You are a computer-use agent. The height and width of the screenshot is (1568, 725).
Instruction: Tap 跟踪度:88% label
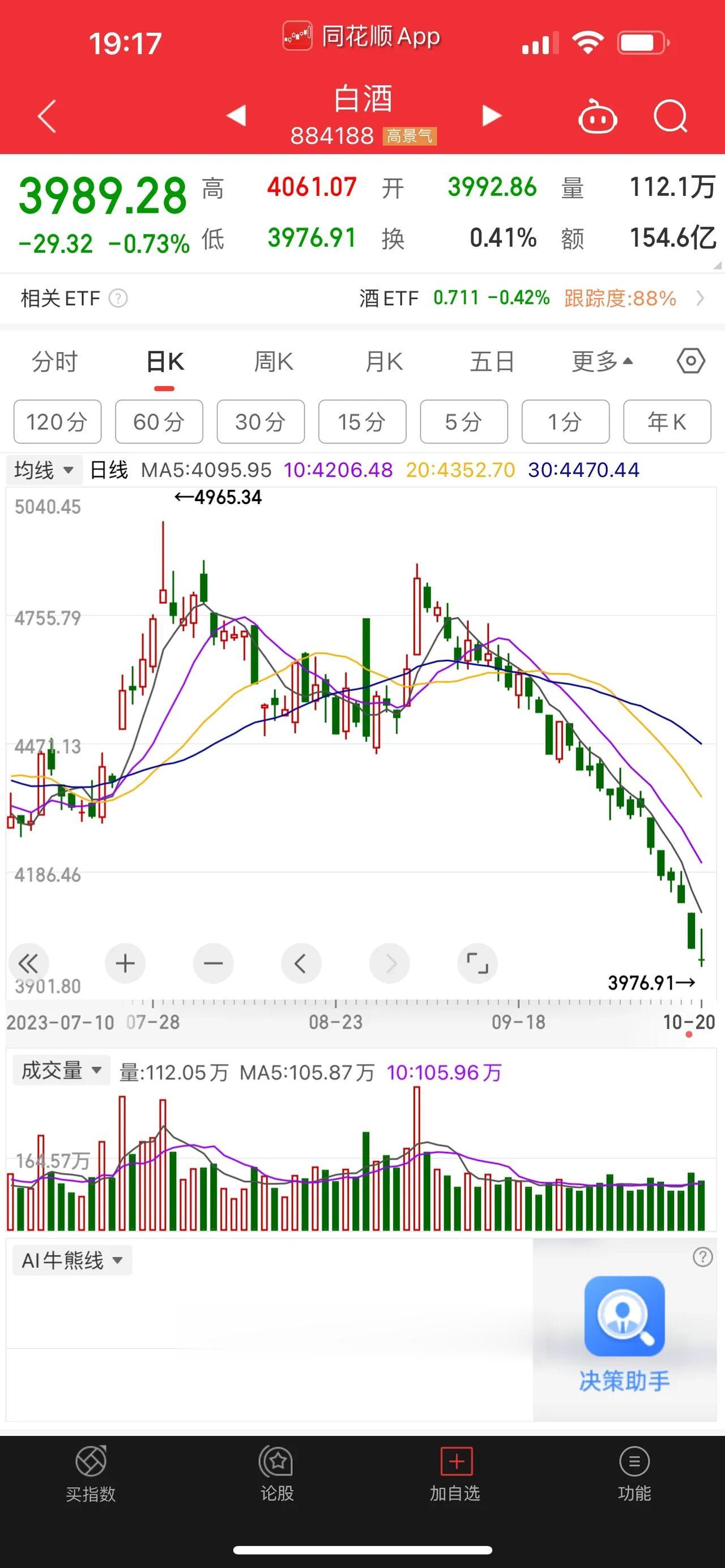[620, 298]
